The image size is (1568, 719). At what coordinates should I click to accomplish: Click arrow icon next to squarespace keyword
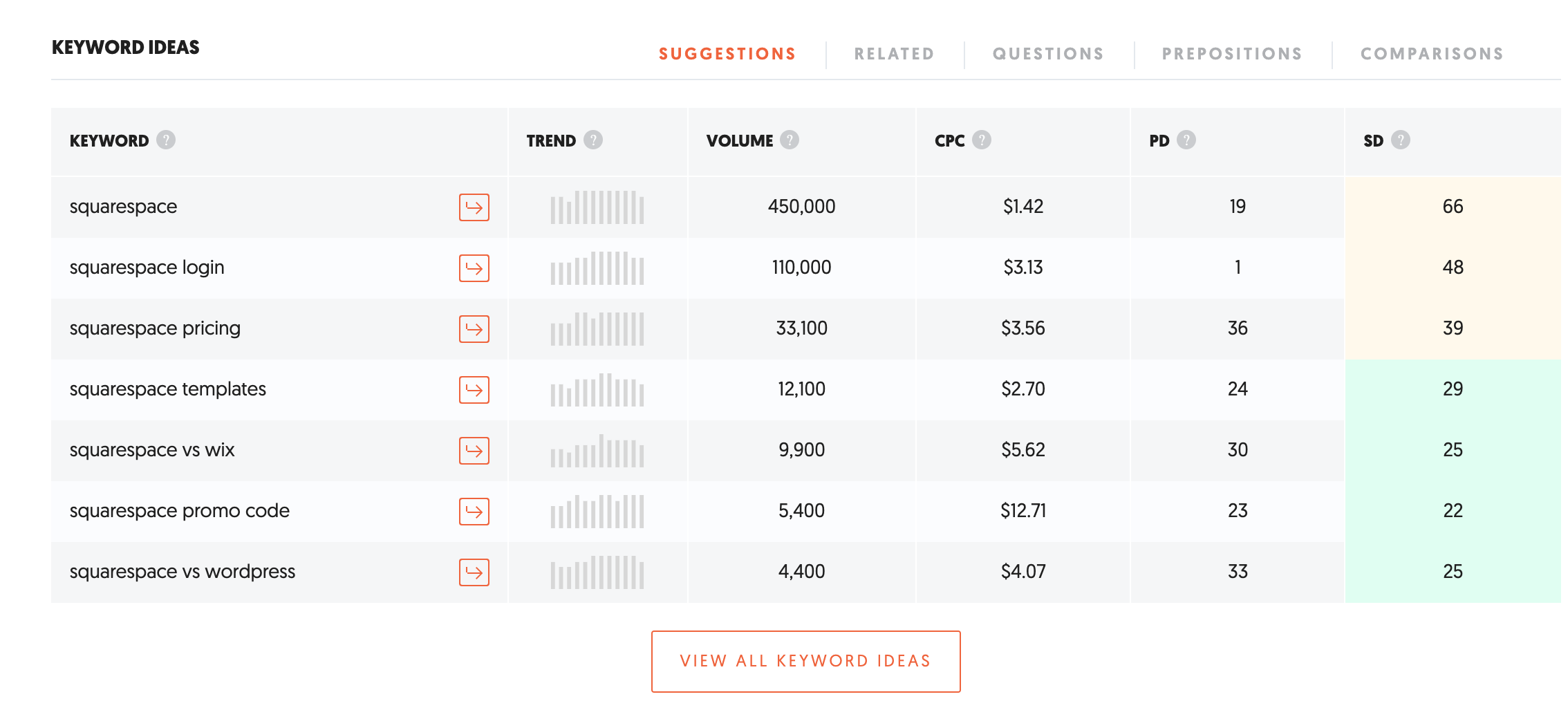474,207
